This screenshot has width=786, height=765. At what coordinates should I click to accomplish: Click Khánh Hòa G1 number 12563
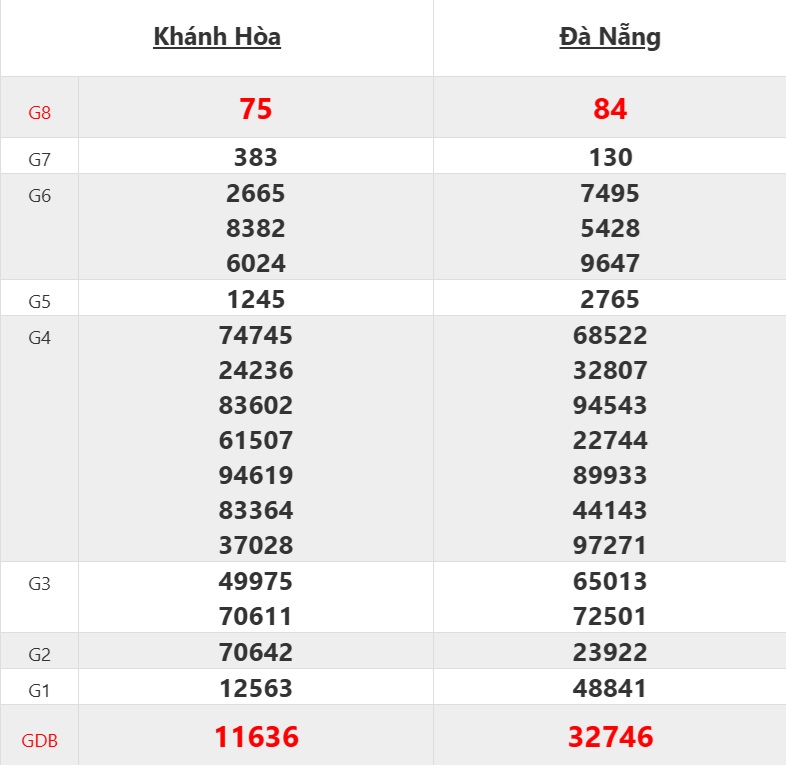click(256, 689)
